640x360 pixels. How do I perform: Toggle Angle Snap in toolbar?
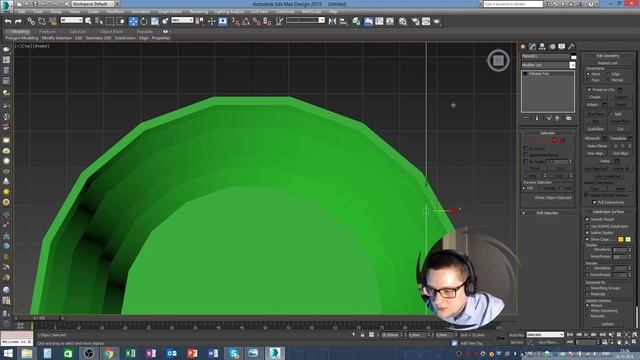click(246, 21)
